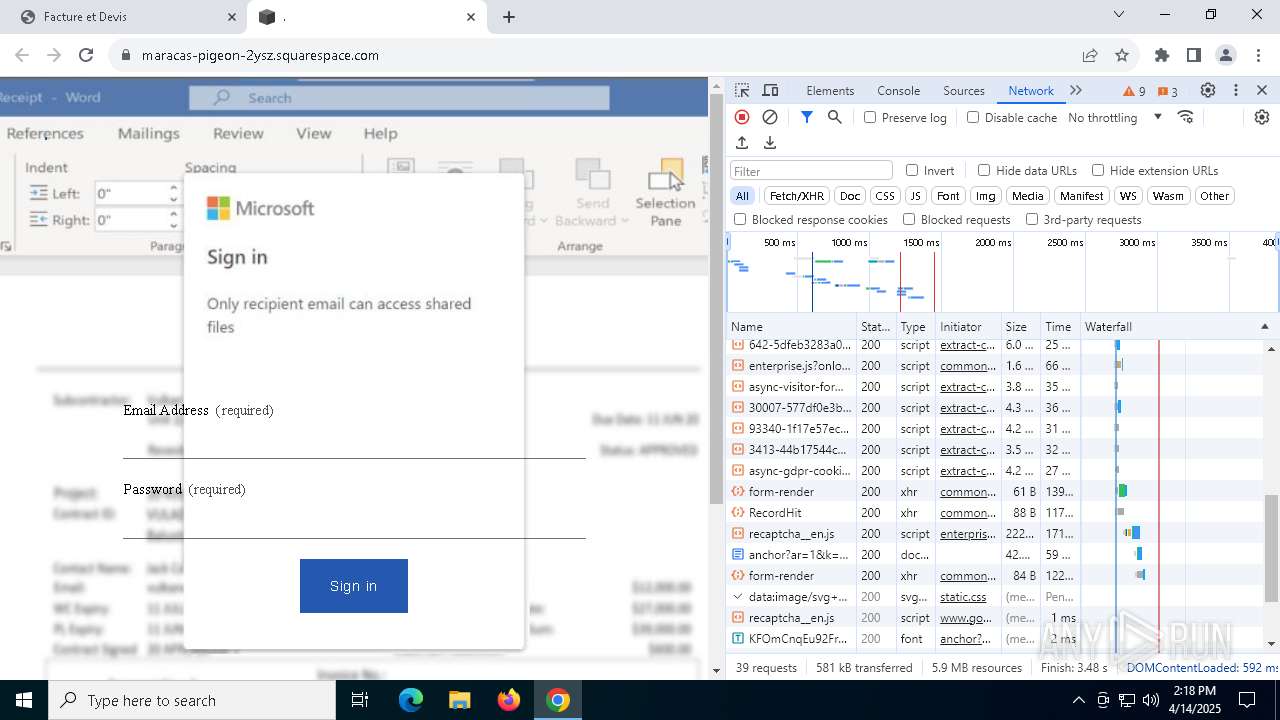Open Chrome three-dot menu
Image resolution: width=1280 pixels, height=720 pixels.
(1258, 55)
